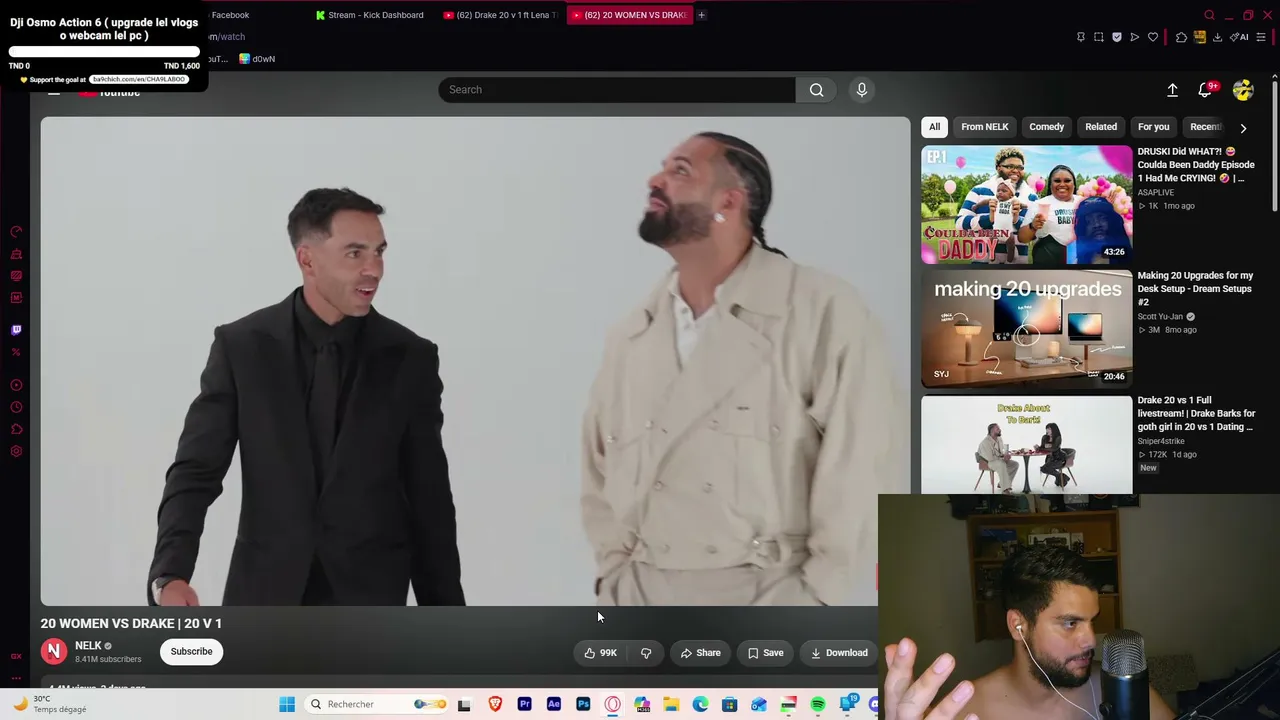Screen dimensions: 1280x720
Task: Click the browser snapshot capture icon
Action: click(1099, 37)
